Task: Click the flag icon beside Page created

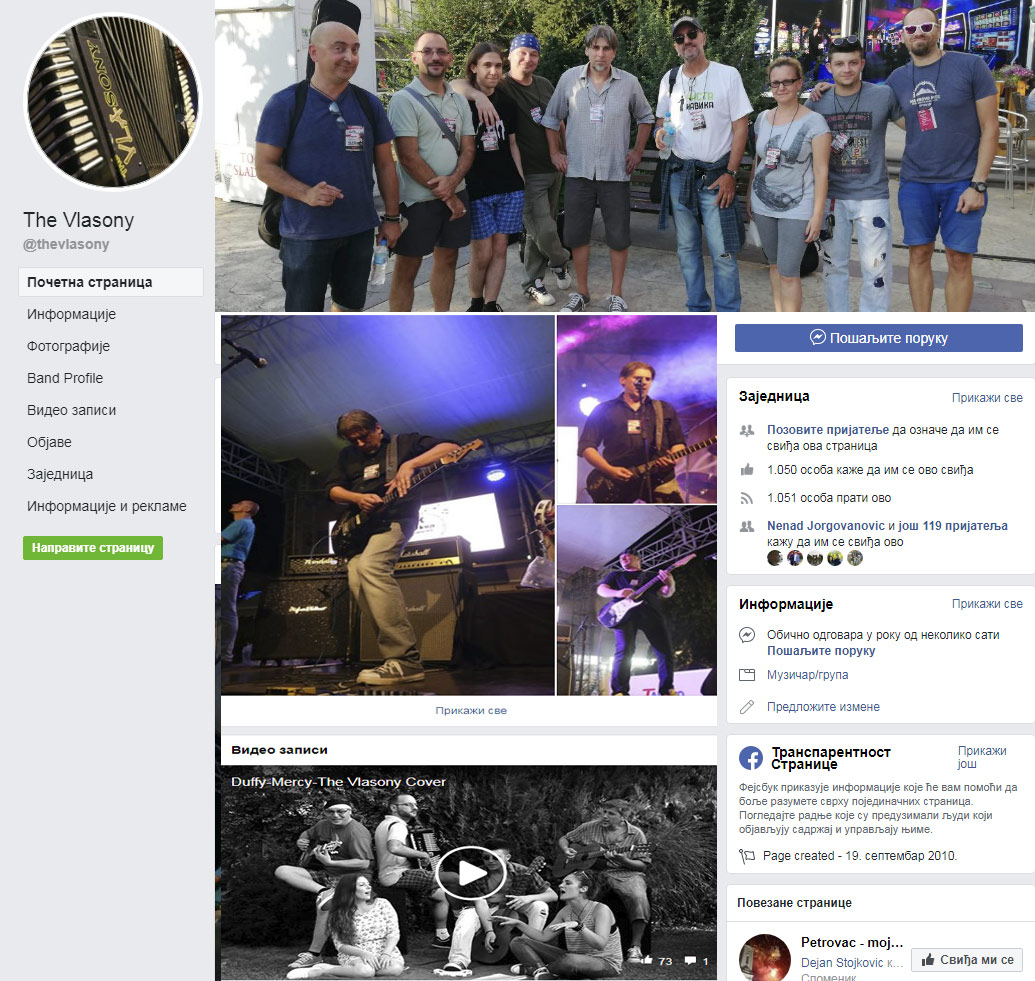Action: tap(747, 856)
